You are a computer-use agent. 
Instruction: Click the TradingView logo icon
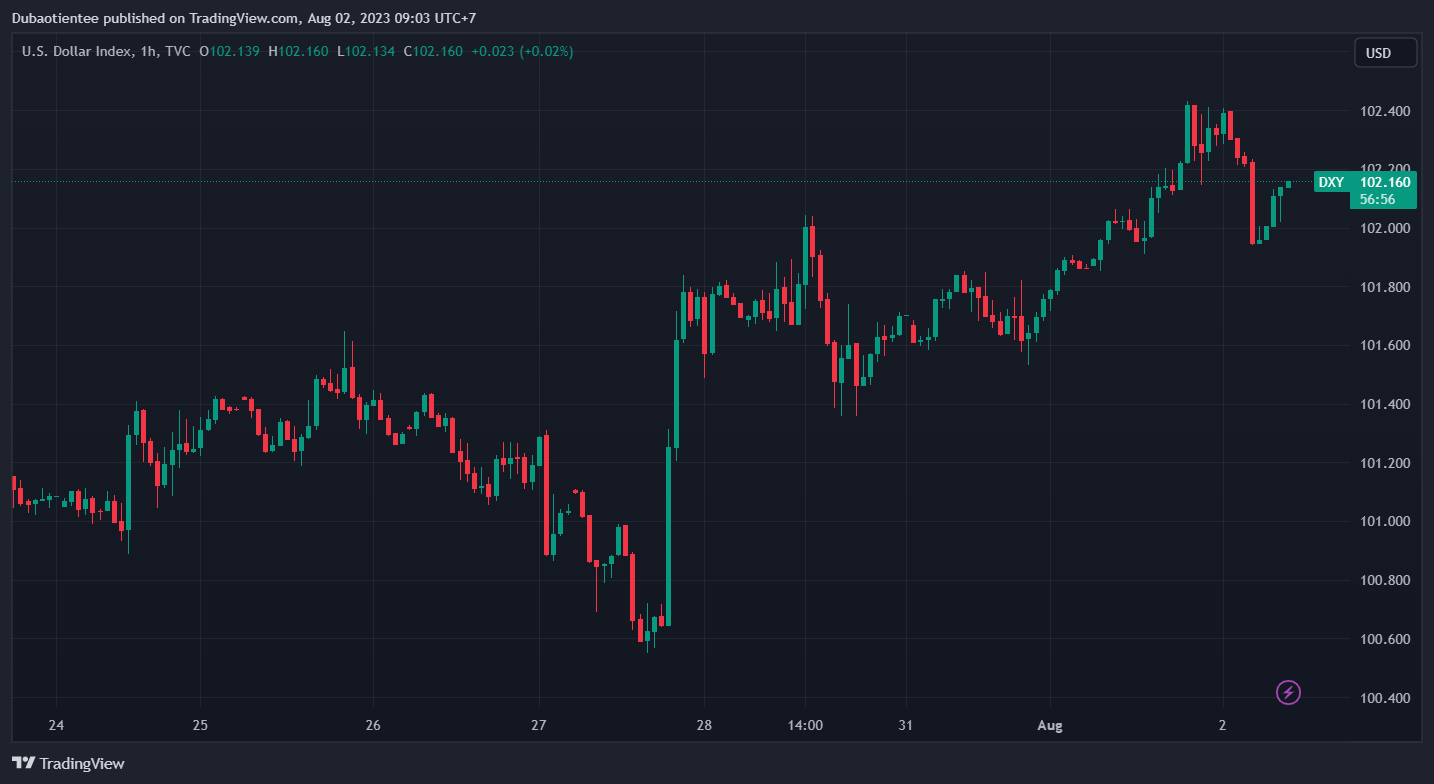point(23,763)
